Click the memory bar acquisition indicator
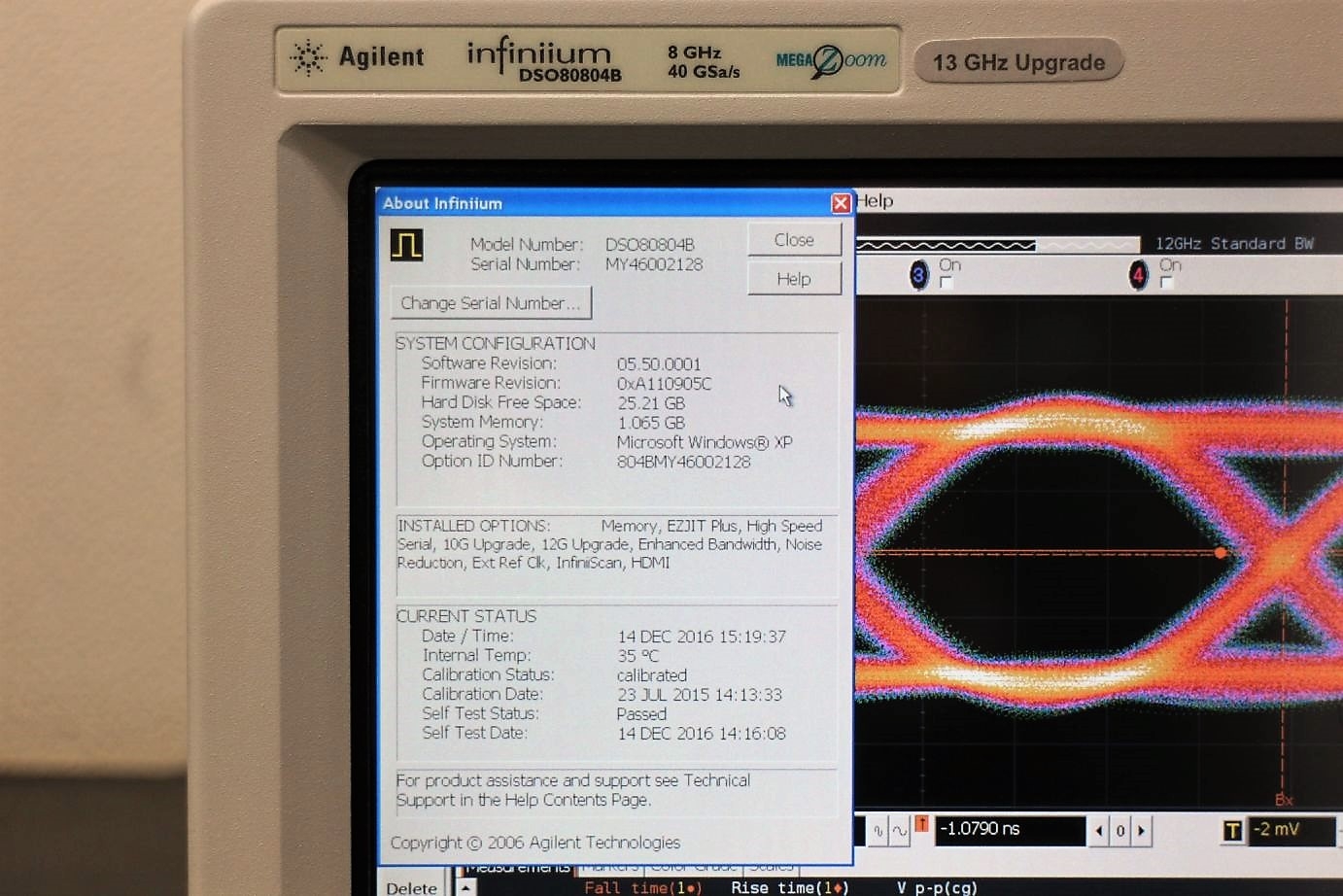Image resolution: width=1343 pixels, height=896 pixels. [x=997, y=245]
